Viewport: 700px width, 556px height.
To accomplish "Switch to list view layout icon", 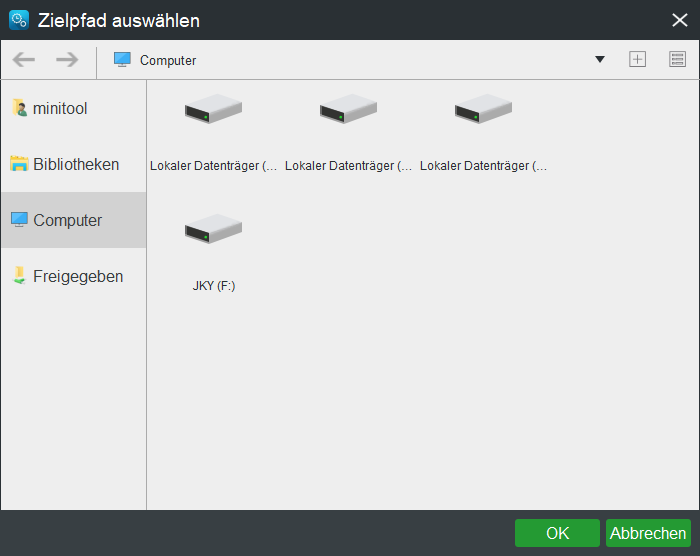I will coord(677,60).
